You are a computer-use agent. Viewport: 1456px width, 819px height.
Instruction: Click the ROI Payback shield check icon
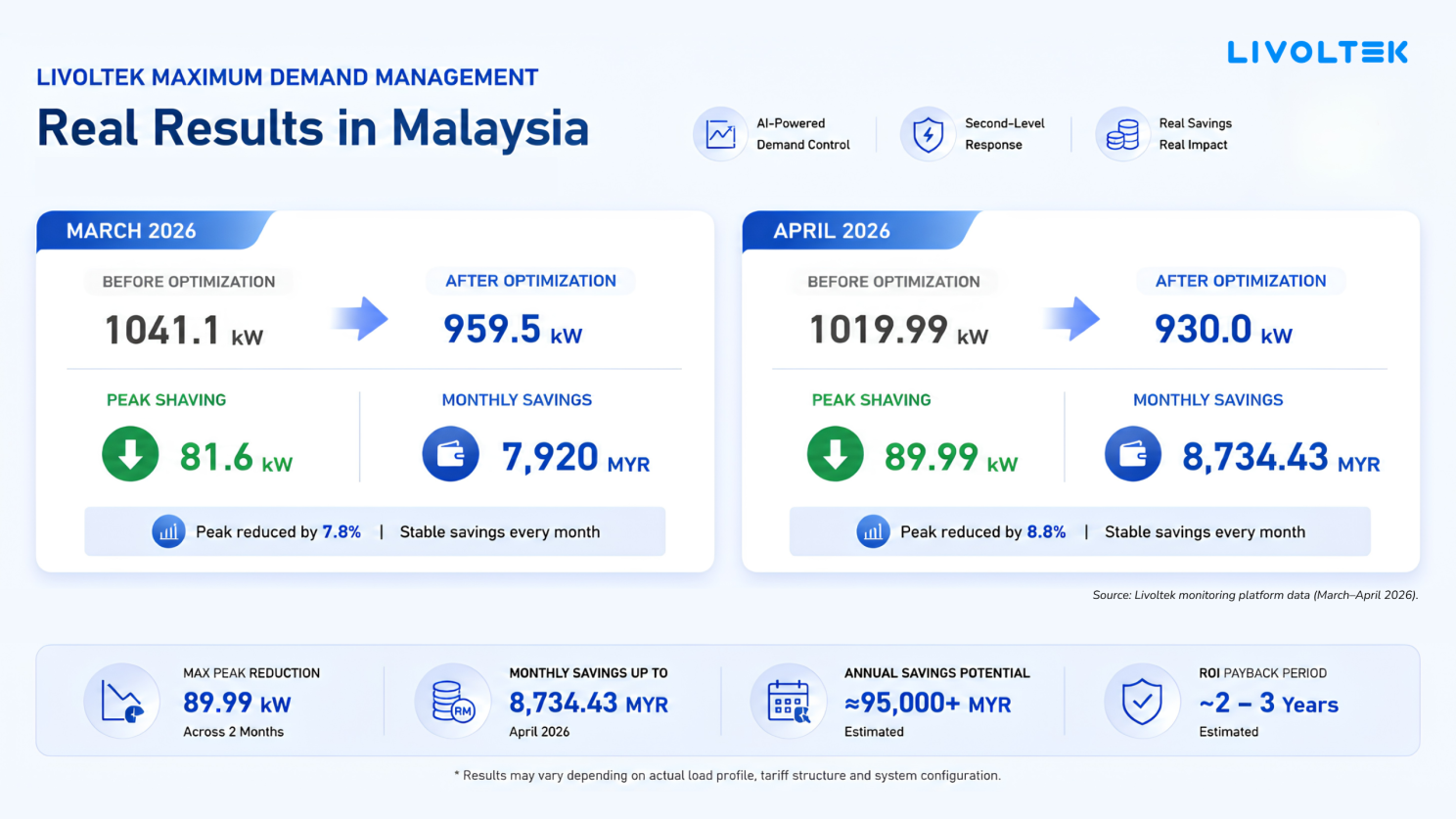(x=1142, y=701)
